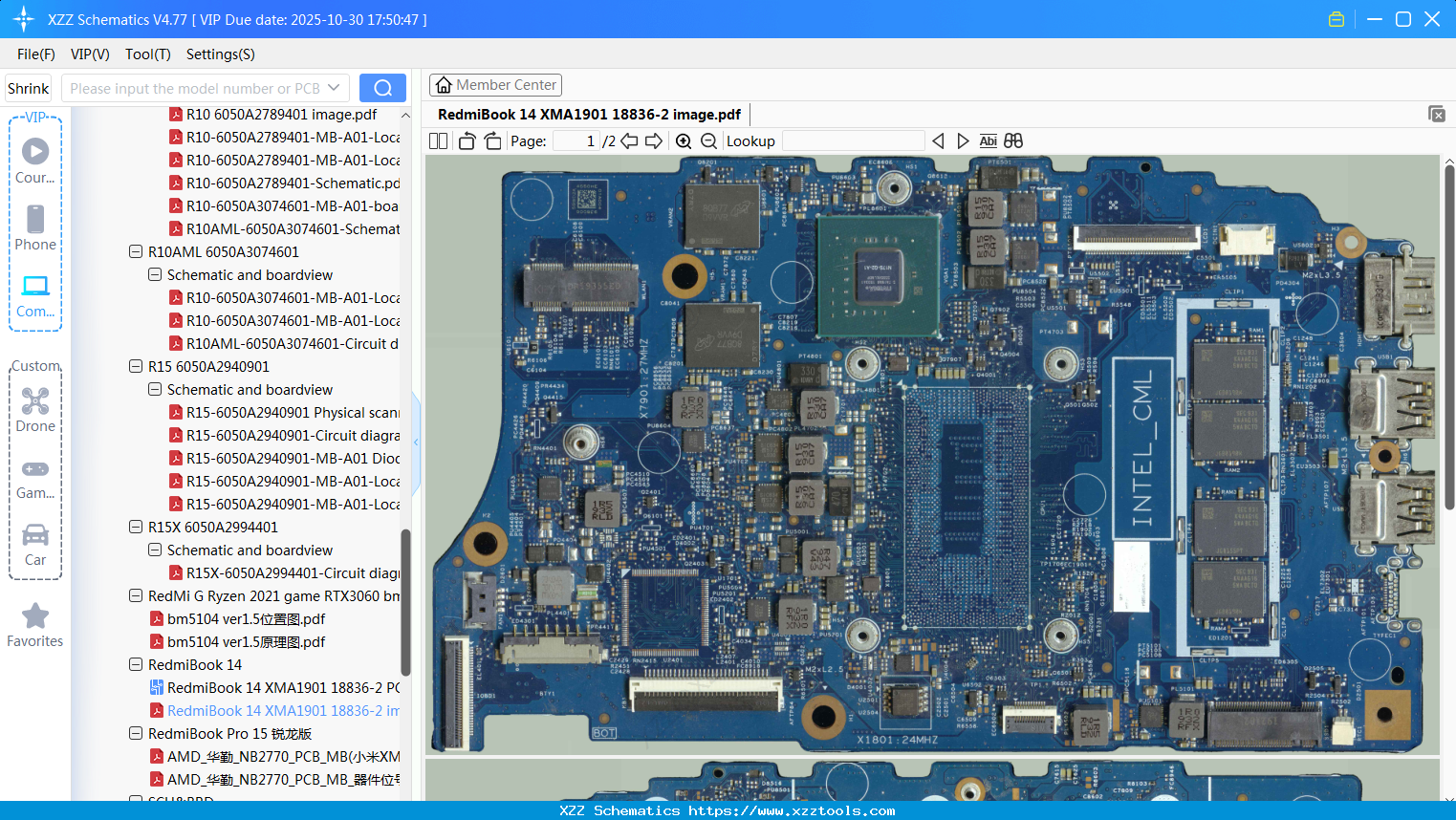This screenshot has width=1456, height=820.
Task: Click the Shrink button
Action: tap(28, 88)
